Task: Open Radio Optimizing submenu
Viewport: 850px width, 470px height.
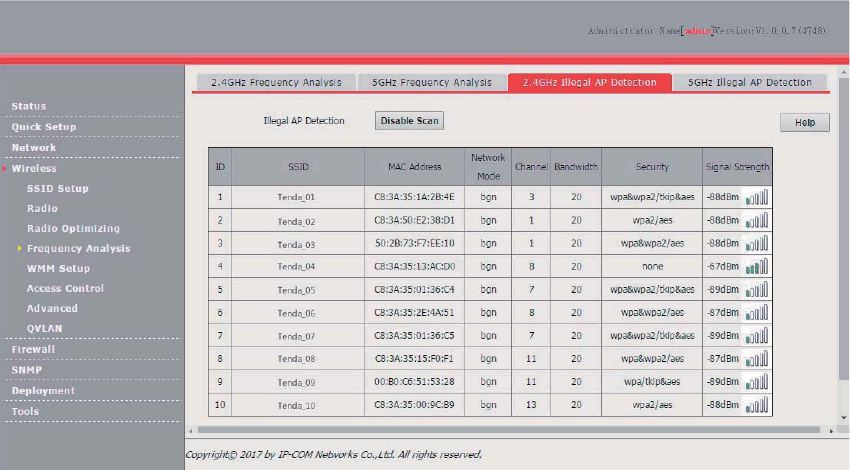Action: pos(73,229)
